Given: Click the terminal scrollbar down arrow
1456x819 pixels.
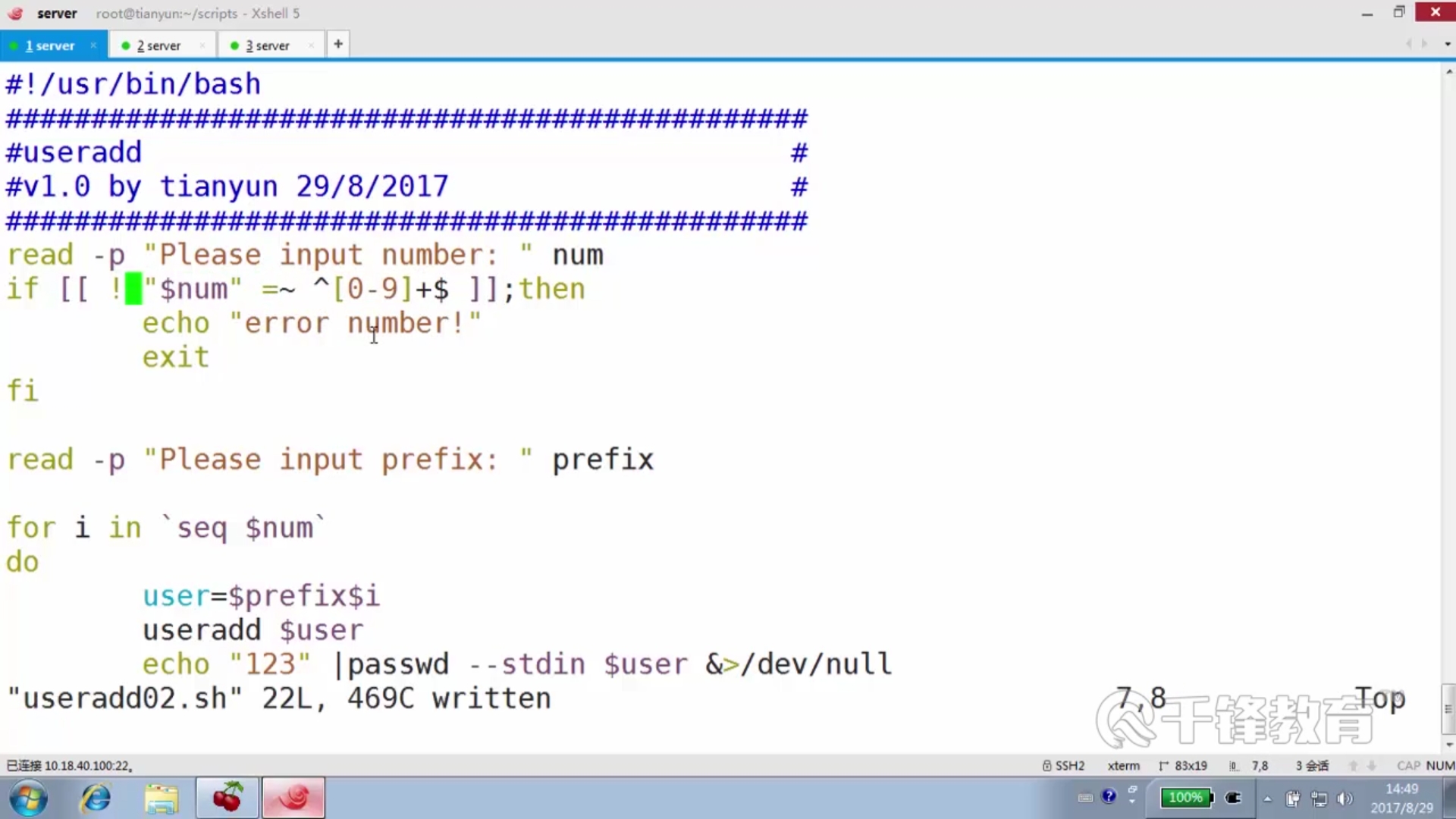Looking at the screenshot, I should [1449, 745].
